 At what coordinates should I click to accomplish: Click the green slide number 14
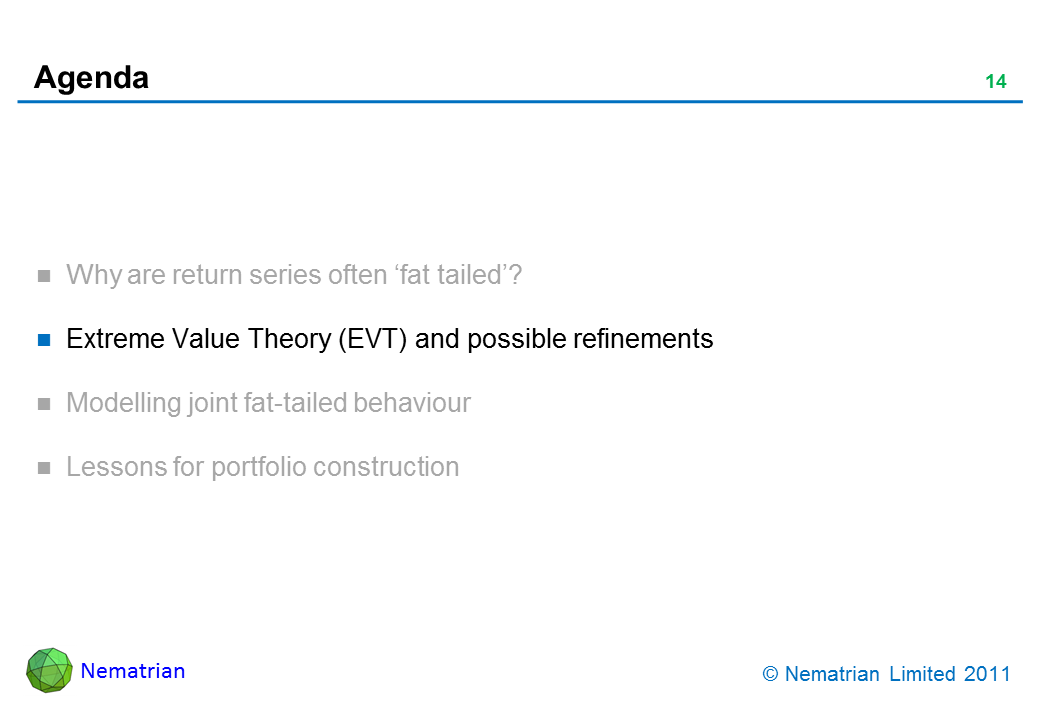995,82
